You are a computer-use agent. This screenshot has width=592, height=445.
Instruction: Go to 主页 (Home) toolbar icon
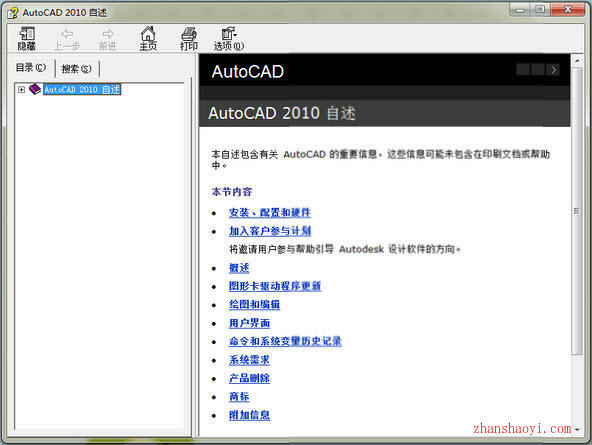click(x=148, y=38)
